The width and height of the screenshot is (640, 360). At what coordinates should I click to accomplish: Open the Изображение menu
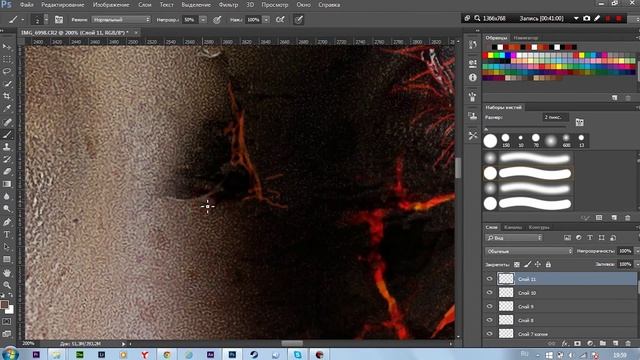[x=111, y=5]
